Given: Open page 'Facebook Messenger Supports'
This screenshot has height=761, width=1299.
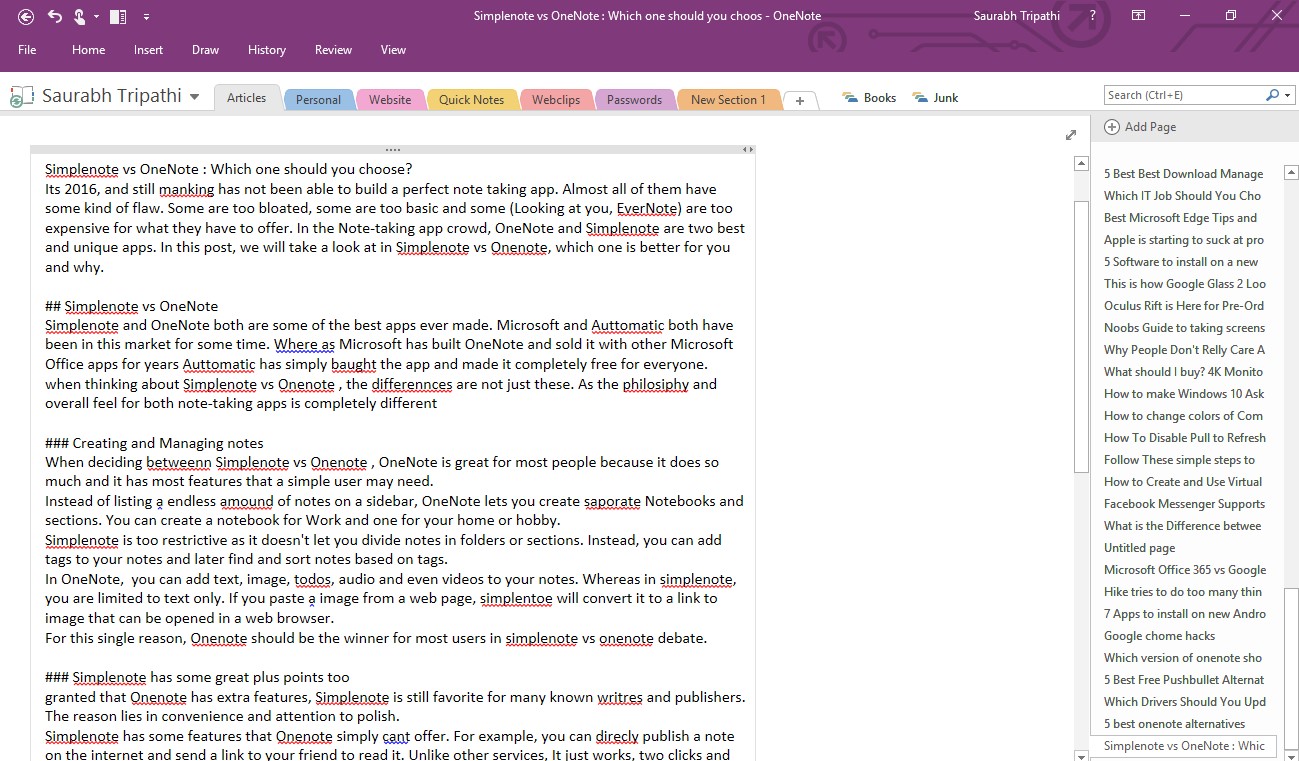Looking at the screenshot, I should click(x=1186, y=504).
